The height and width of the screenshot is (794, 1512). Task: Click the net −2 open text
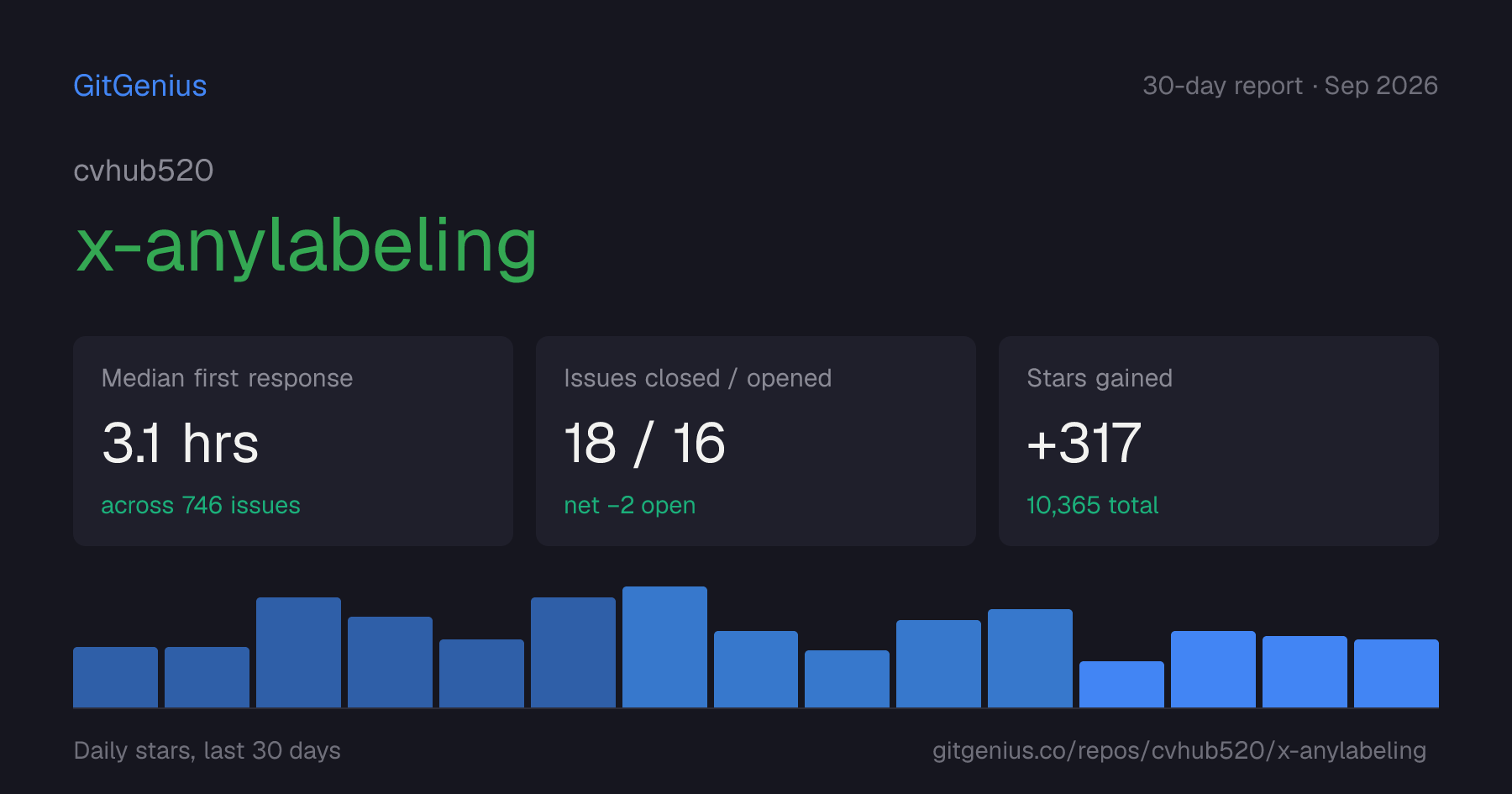click(630, 505)
